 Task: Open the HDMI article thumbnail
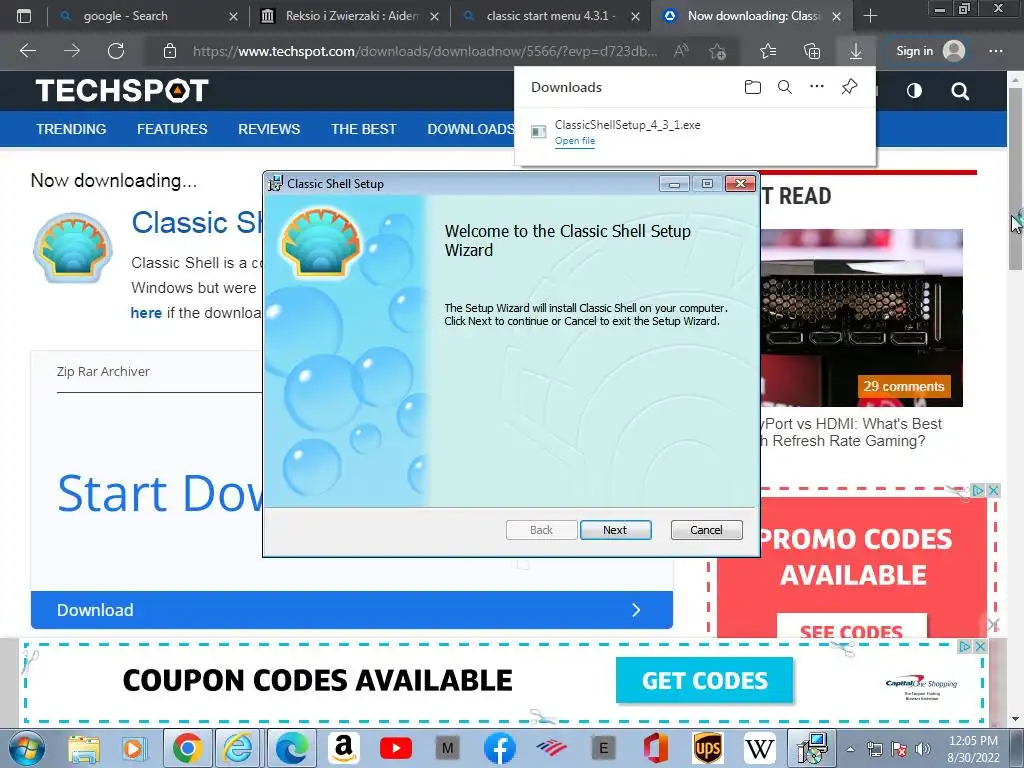point(861,317)
